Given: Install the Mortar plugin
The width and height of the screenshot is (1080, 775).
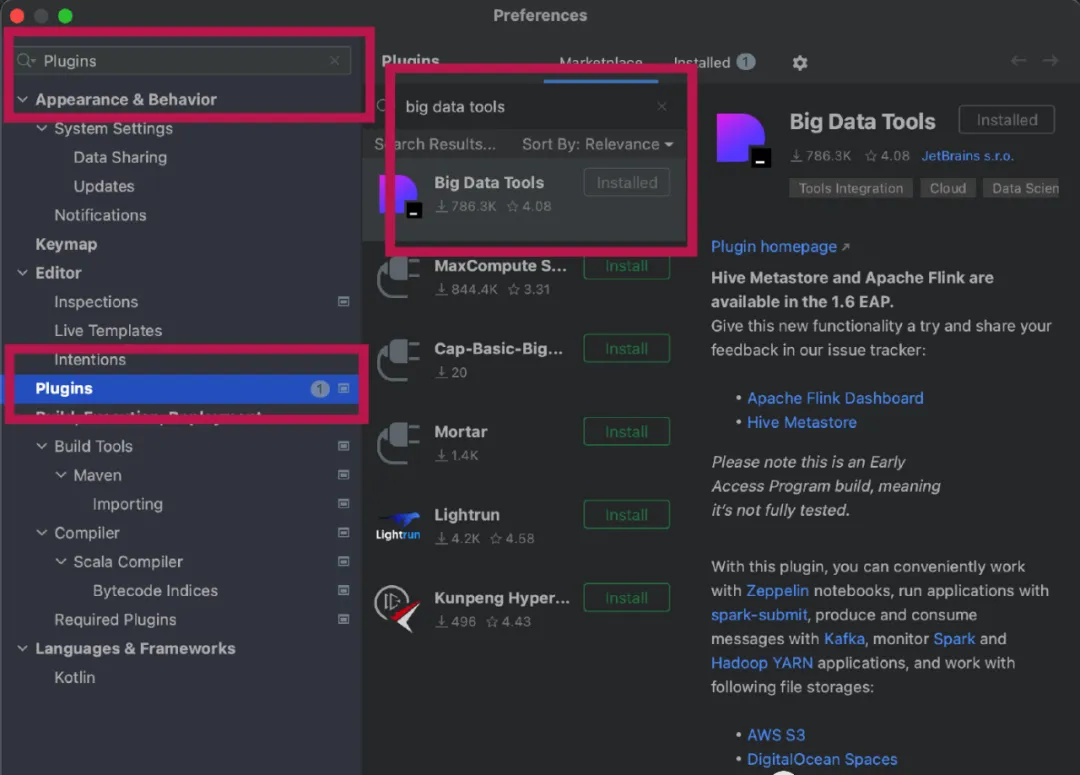Looking at the screenshot, I should [626, 432].
